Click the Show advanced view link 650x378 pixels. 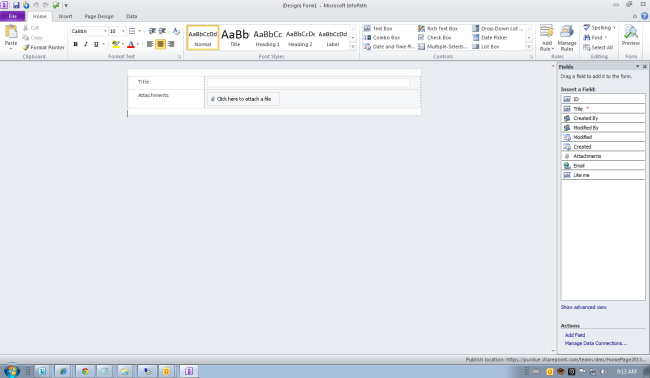[x=584, y=307]
